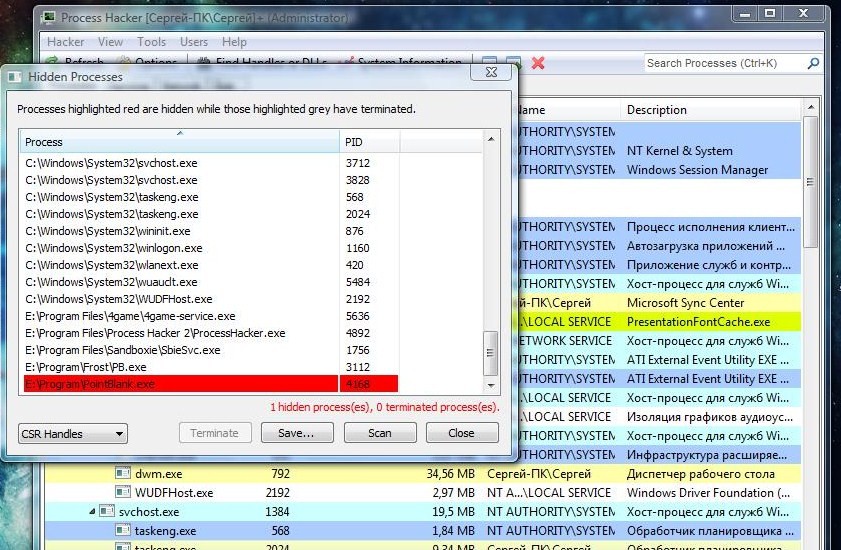
Task: Click the taskeng.exe 568 process icon in main list
Action: click(x=123, y=531)
